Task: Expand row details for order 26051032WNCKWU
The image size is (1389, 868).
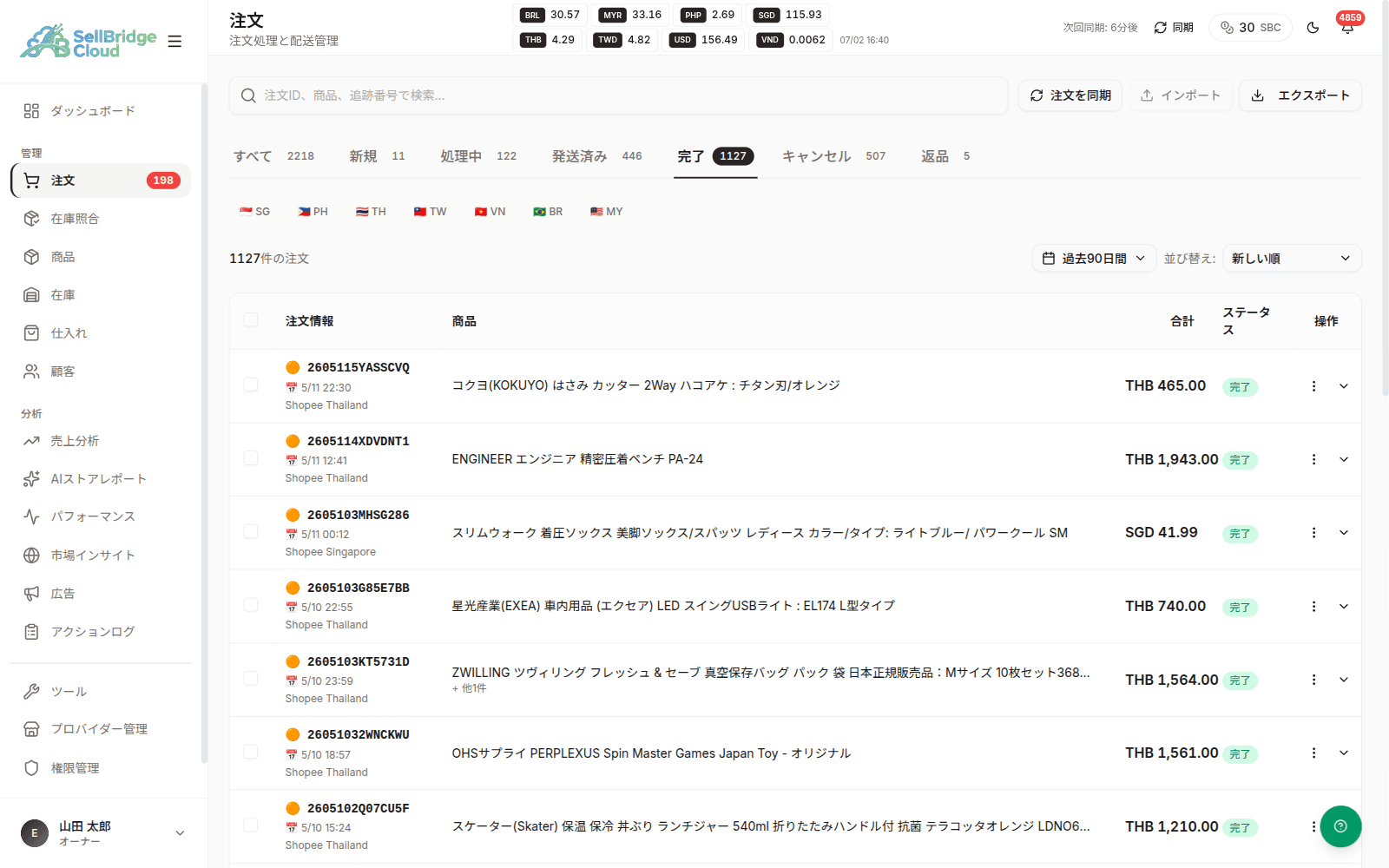Action: (x=1344, y=753)
